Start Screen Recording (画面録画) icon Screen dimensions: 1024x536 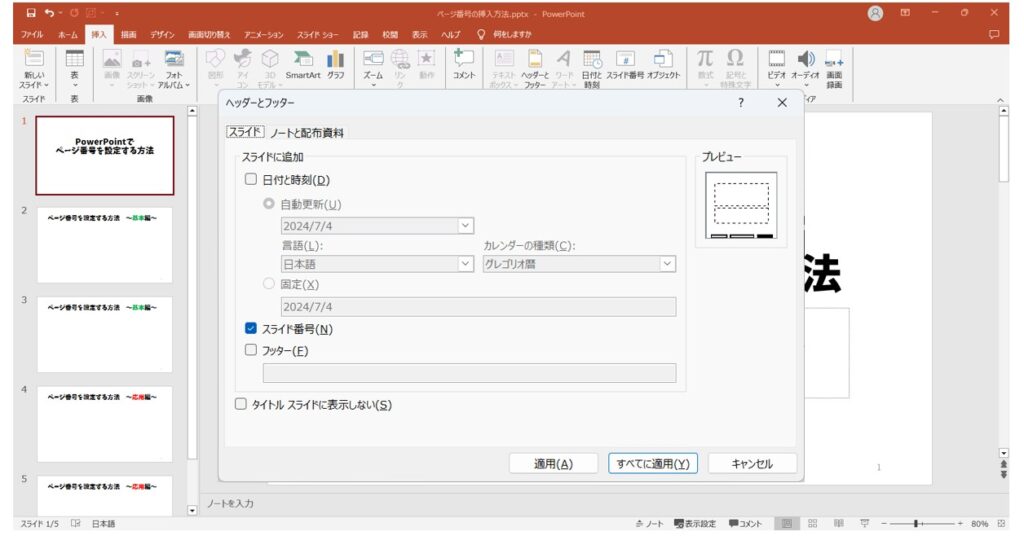coord(834,60)
